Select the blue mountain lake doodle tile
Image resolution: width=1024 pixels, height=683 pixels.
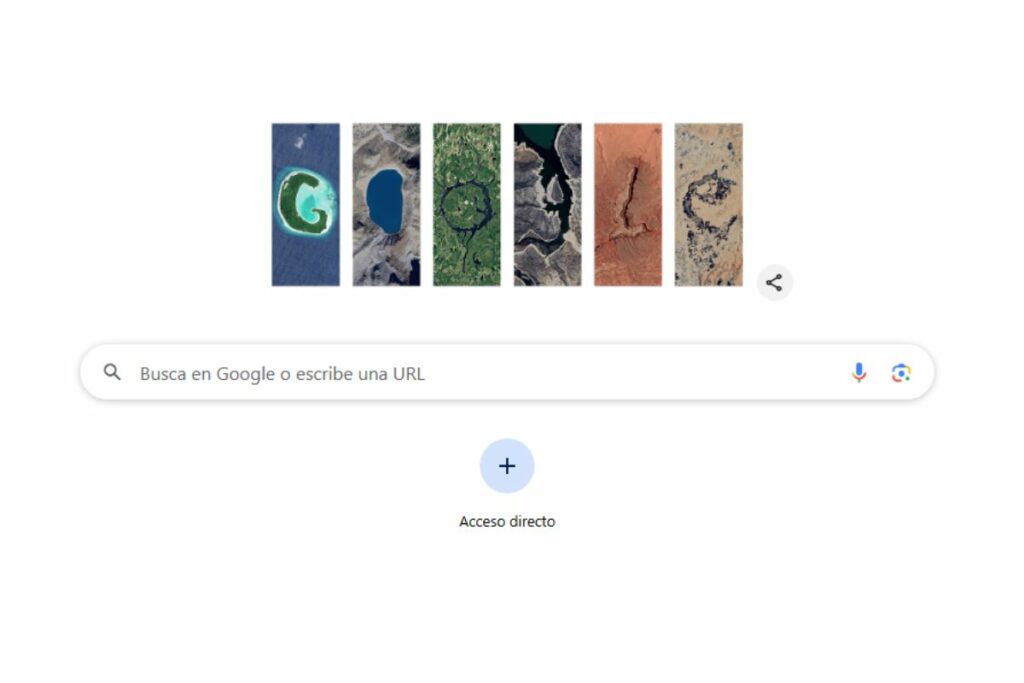(x=387, y=204)
